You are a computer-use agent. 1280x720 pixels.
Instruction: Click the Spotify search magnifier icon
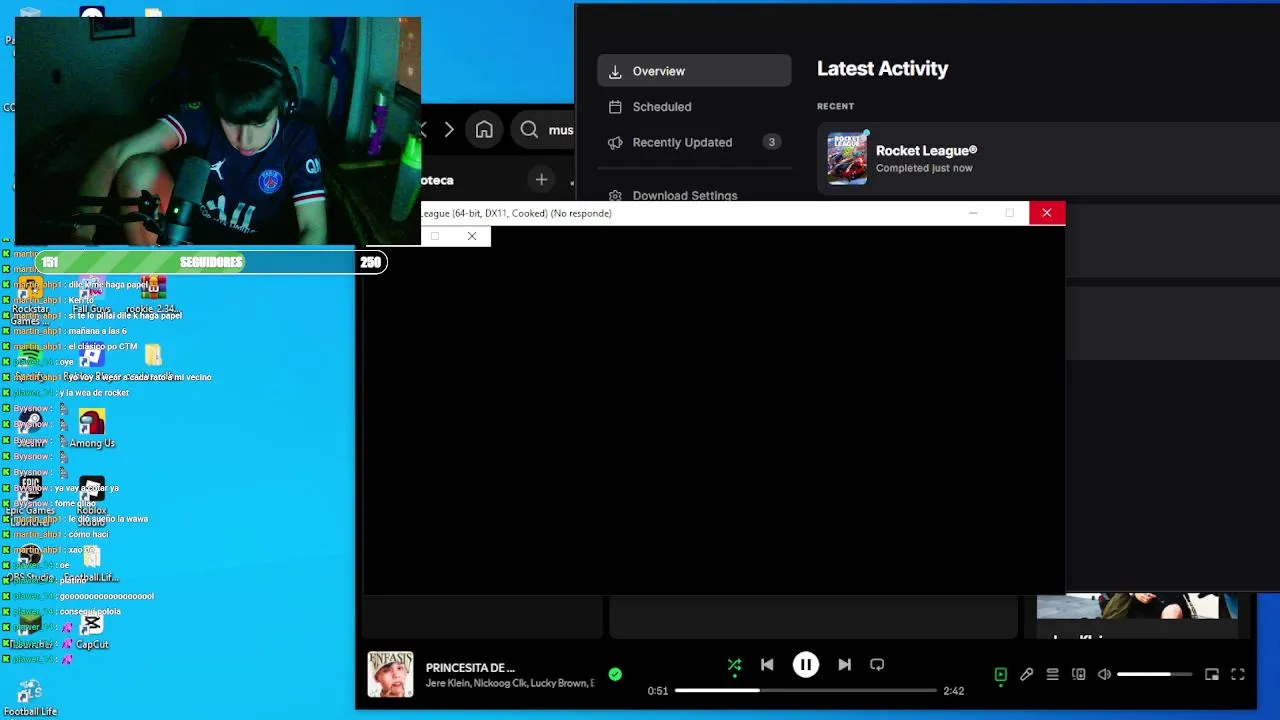point(529,130)
